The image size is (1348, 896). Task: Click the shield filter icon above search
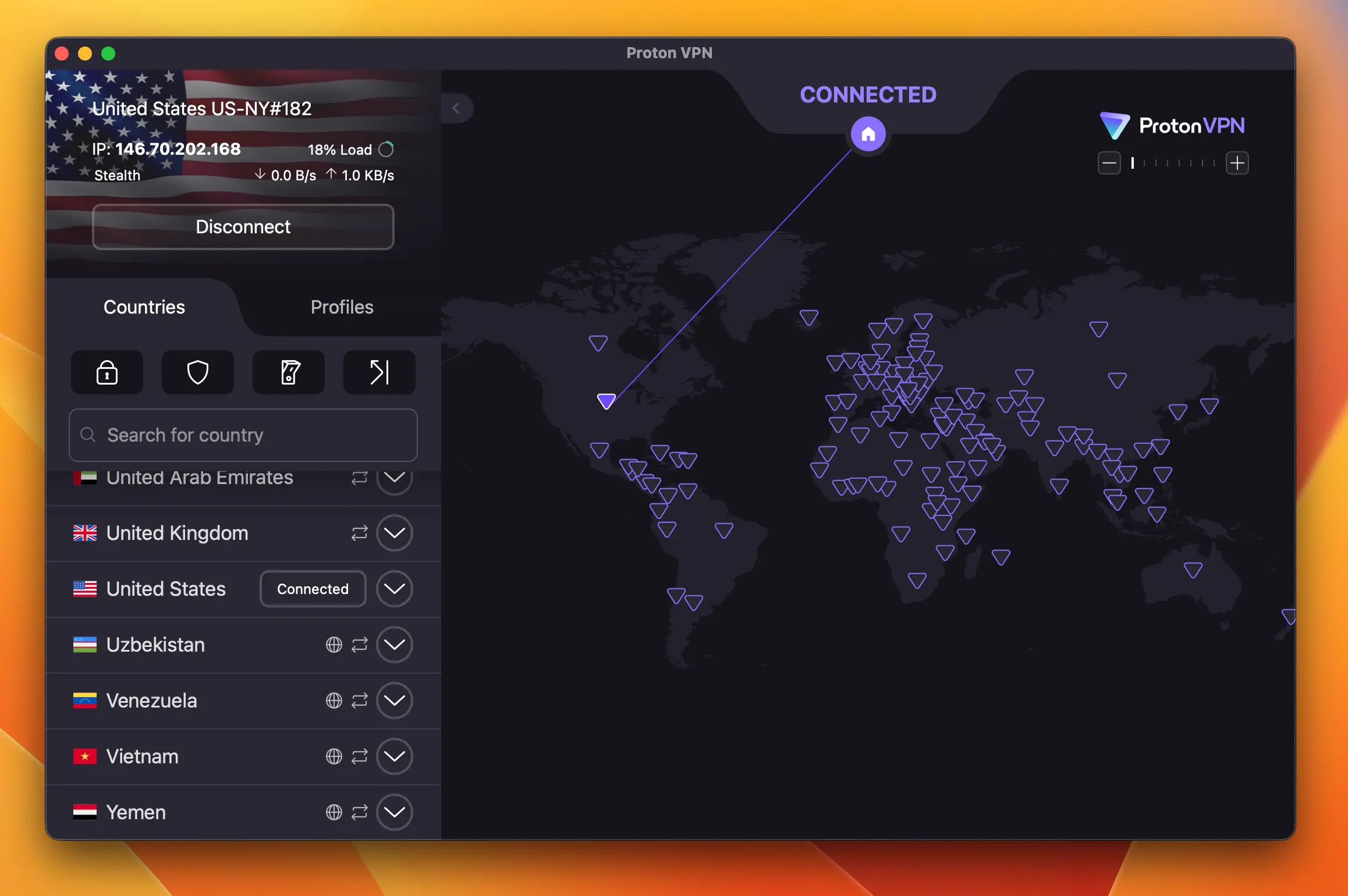pyautogui.click(x=197, y=372)
